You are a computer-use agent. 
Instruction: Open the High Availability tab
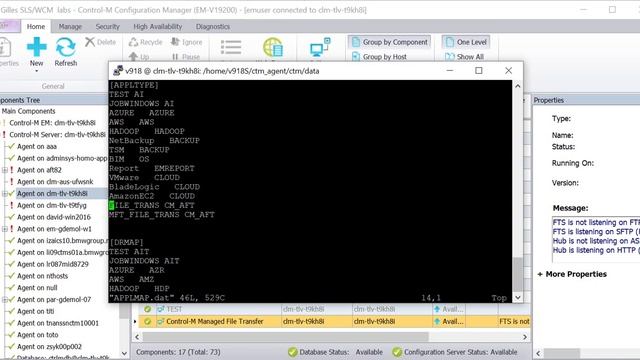point(158,27)
